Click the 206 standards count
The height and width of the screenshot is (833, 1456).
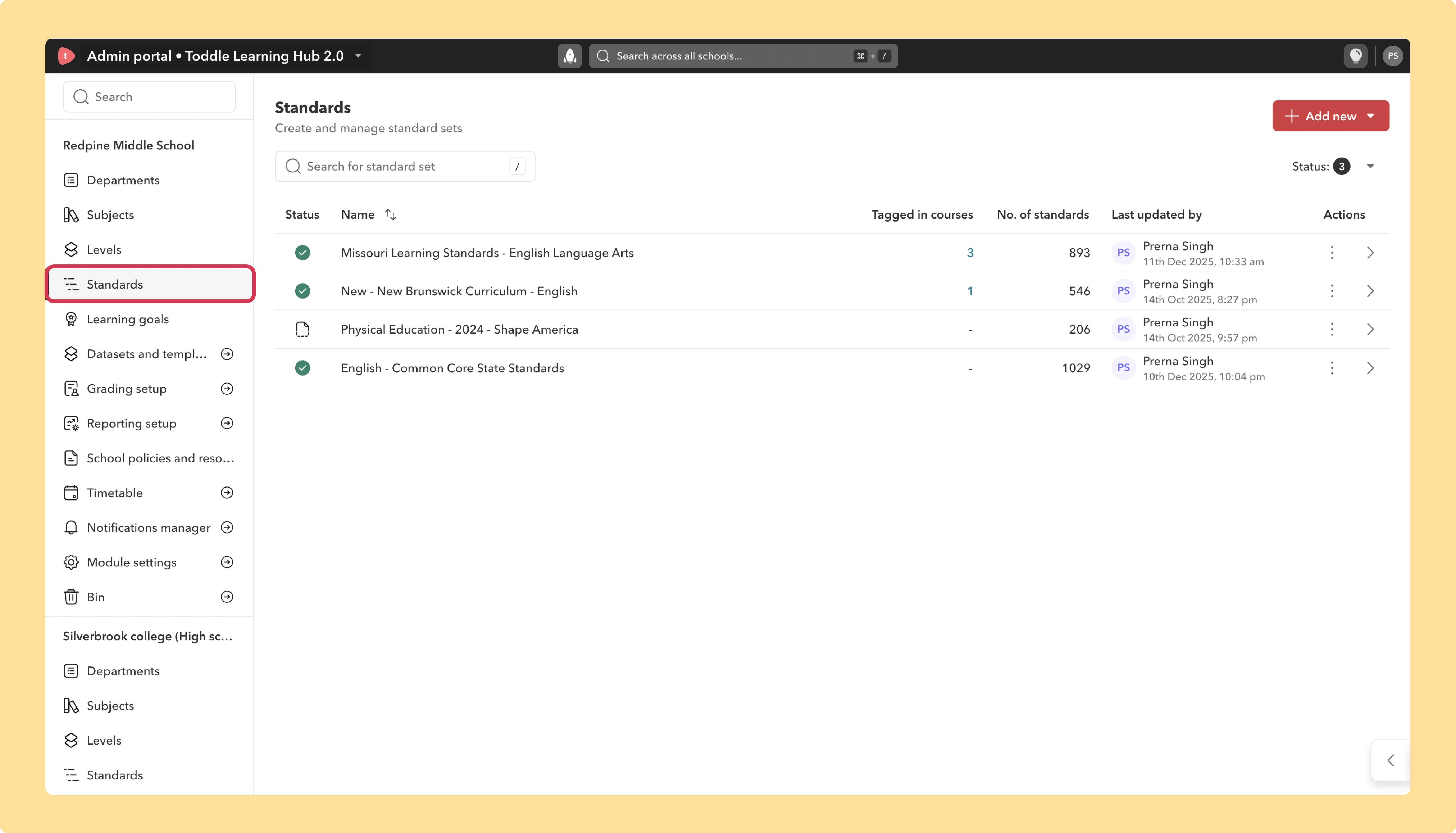pyautogui.click(x=1079, y=330)
